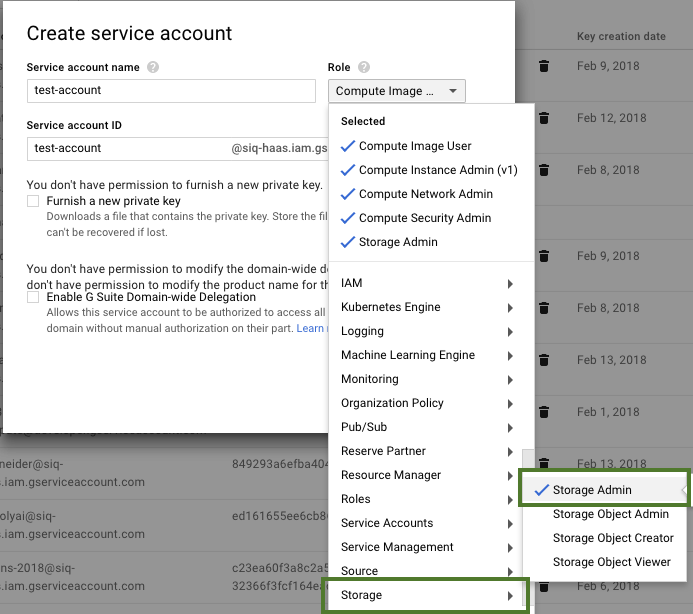Delete the key dated Feb 13, 2018 with trash icon
Screen dimensions: 693x614
click(x=544, y=359)
